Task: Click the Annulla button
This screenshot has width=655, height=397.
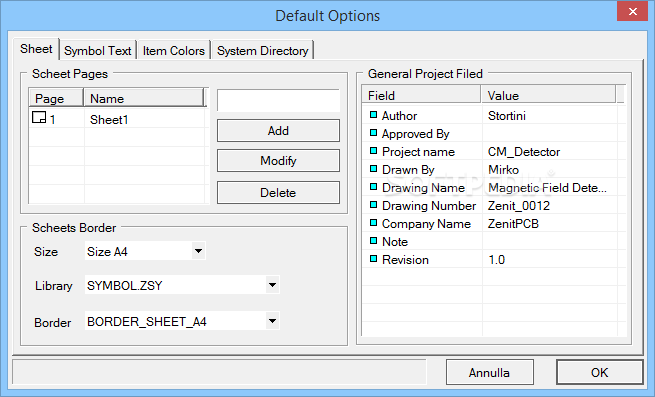Action: point(490,372)
